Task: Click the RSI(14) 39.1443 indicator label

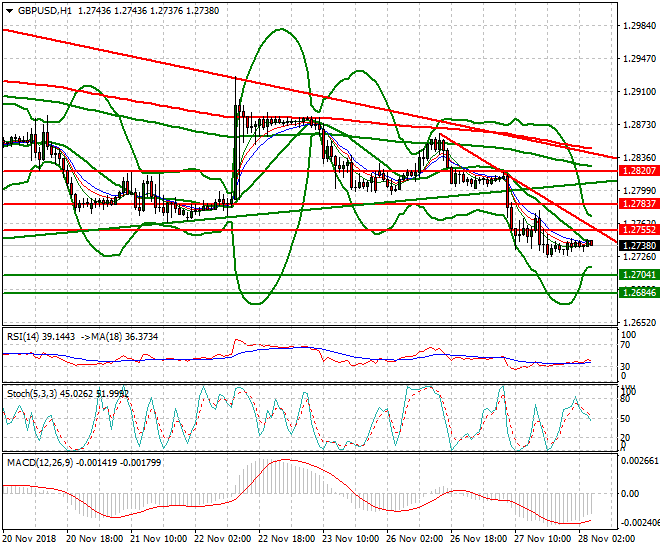Action: [x=41, y=337]
